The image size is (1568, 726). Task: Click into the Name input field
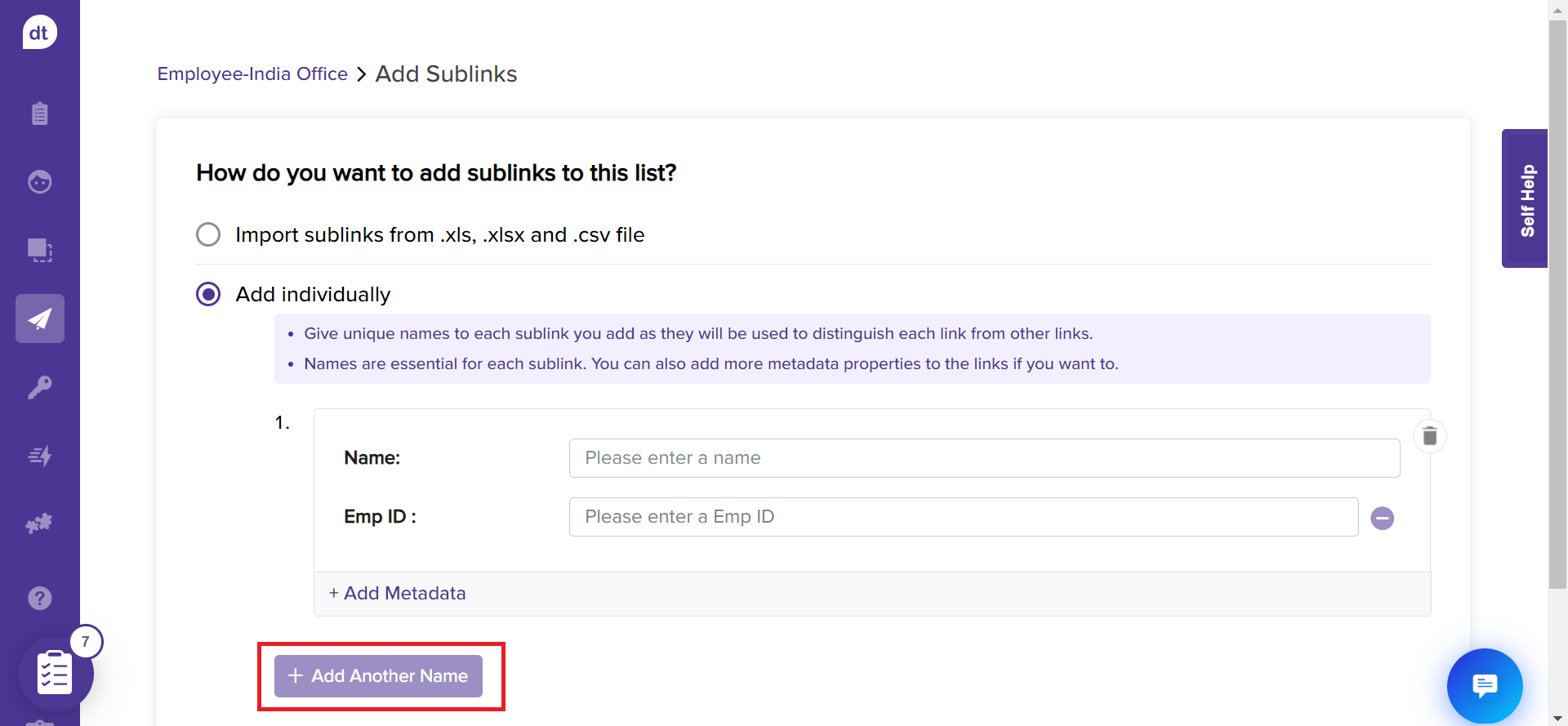[984, 458]
